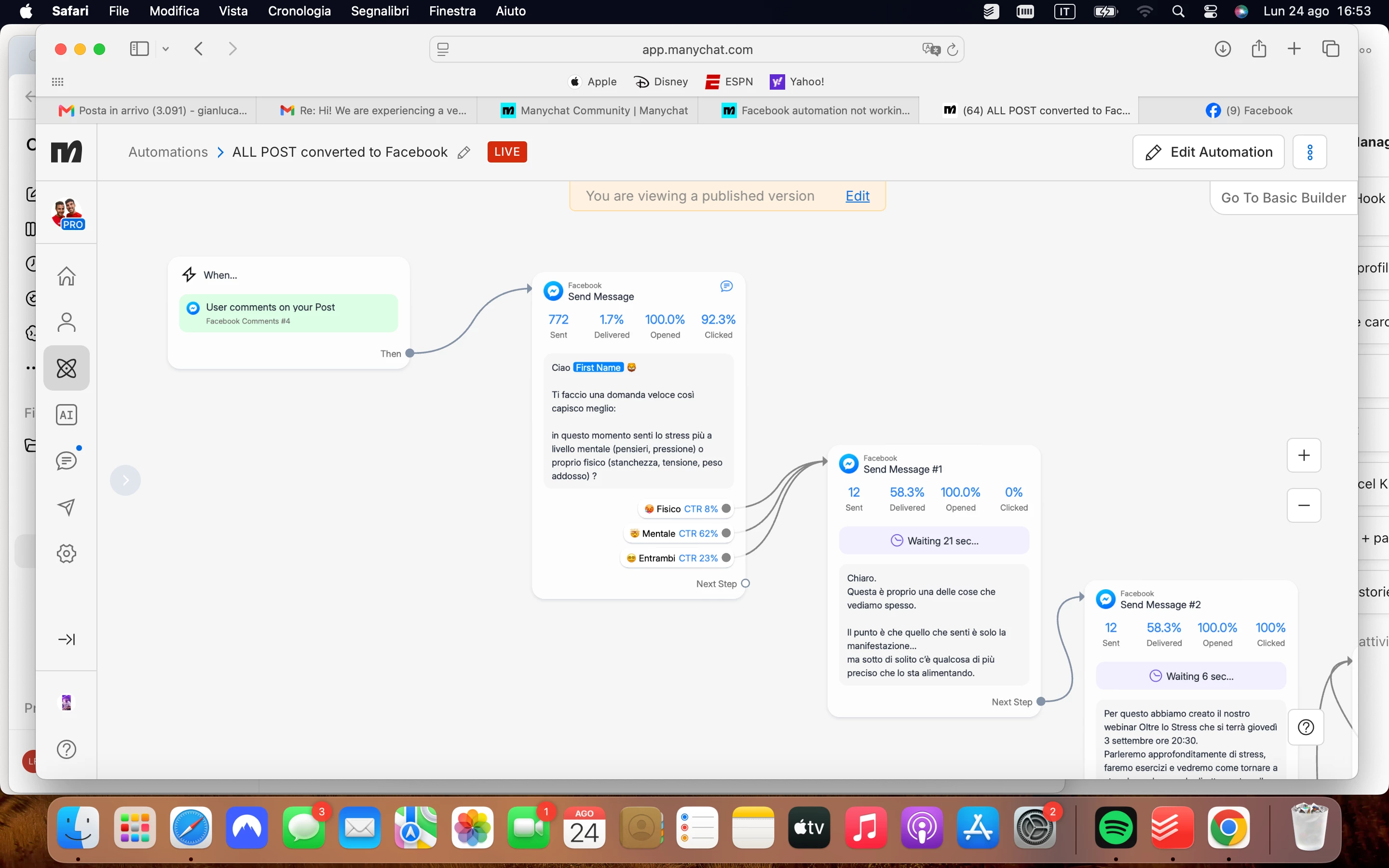1389x868 pixels.
Task: Click Go To Basic Builder
Action: click(x=1283, y=198)
